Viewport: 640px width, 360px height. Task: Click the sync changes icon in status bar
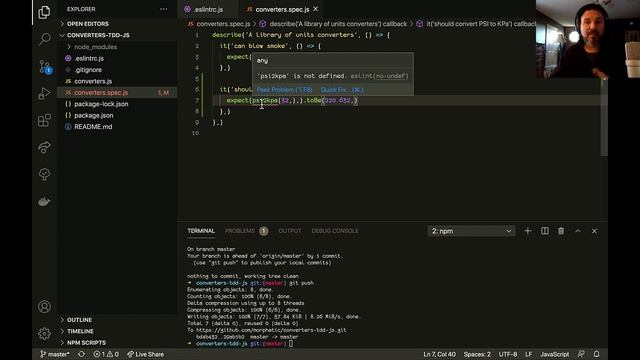click(82, 354)
